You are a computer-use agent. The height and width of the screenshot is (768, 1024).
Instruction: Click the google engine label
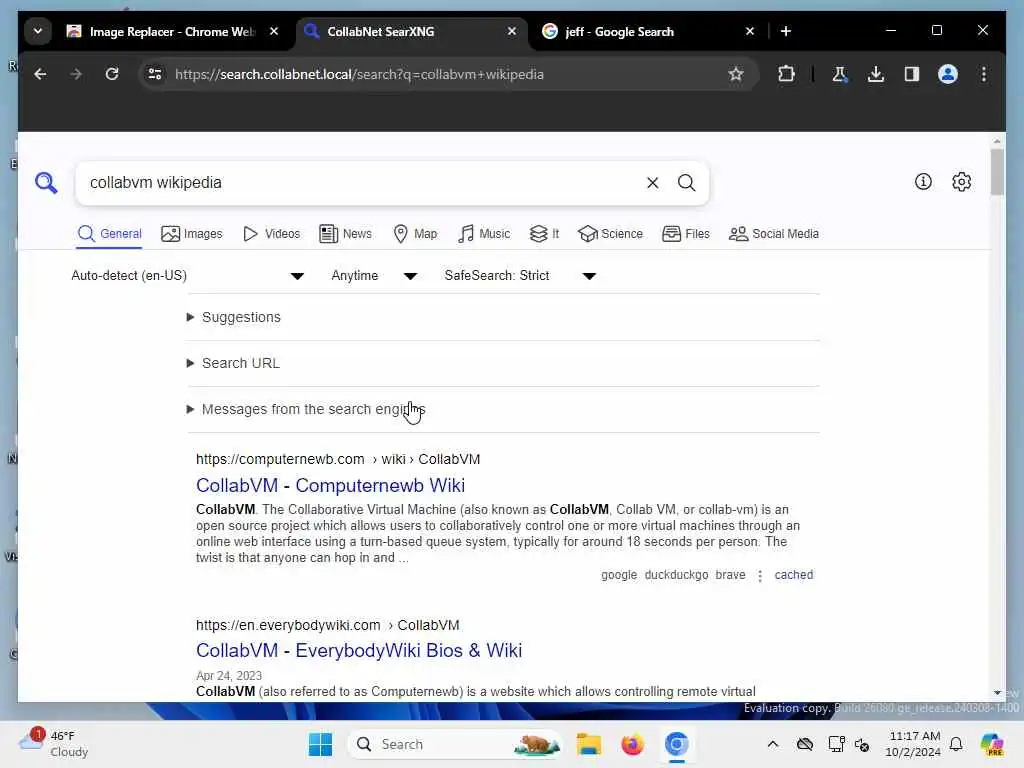(x=618, y=575)
